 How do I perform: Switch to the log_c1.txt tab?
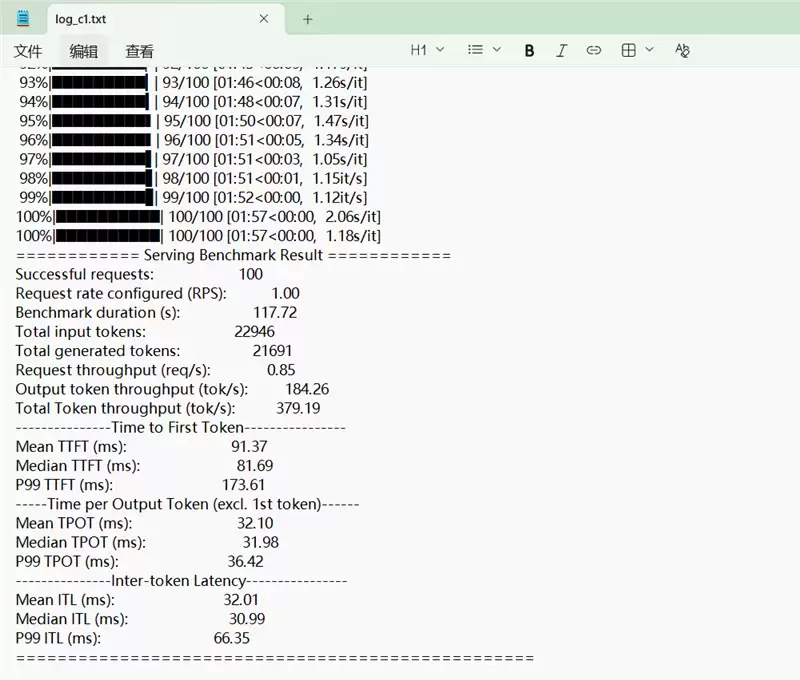tap(150, 19)
